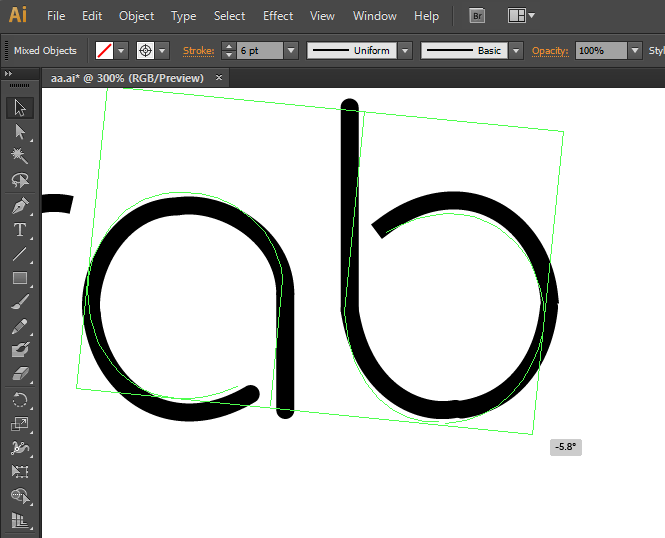Open the Select menu
The width and height of the screenshot is (665, 538).
click(x=229, y=16)
